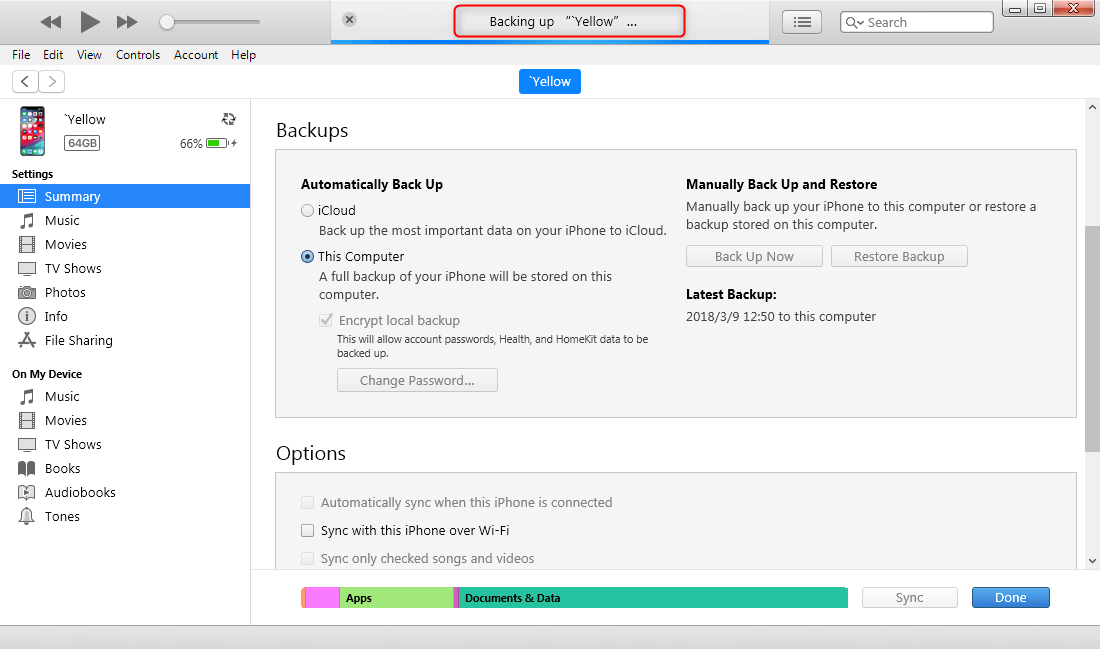
Task: Open Tones under On My Device
Action: 125,516
